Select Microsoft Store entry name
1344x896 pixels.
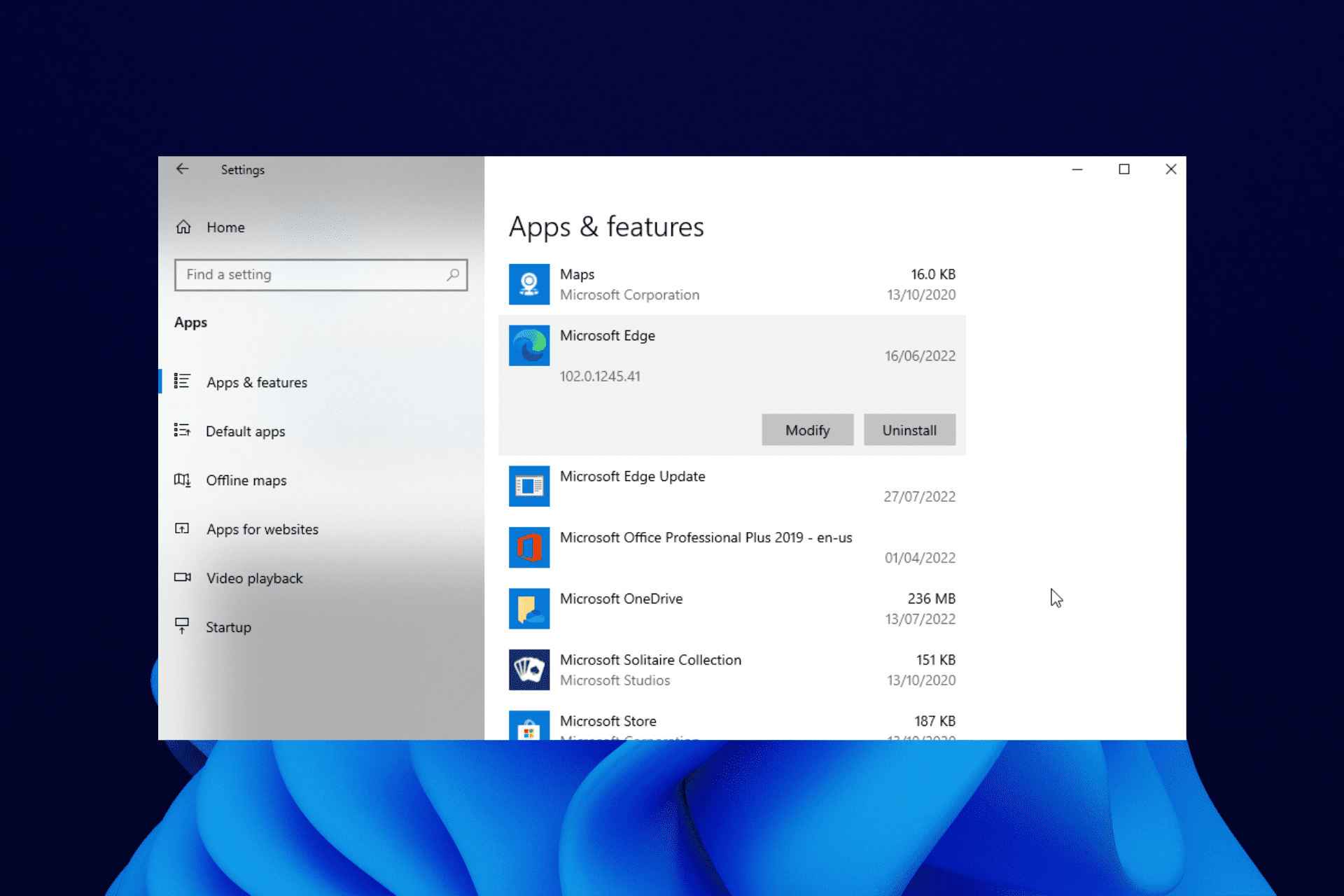(608, 721)
